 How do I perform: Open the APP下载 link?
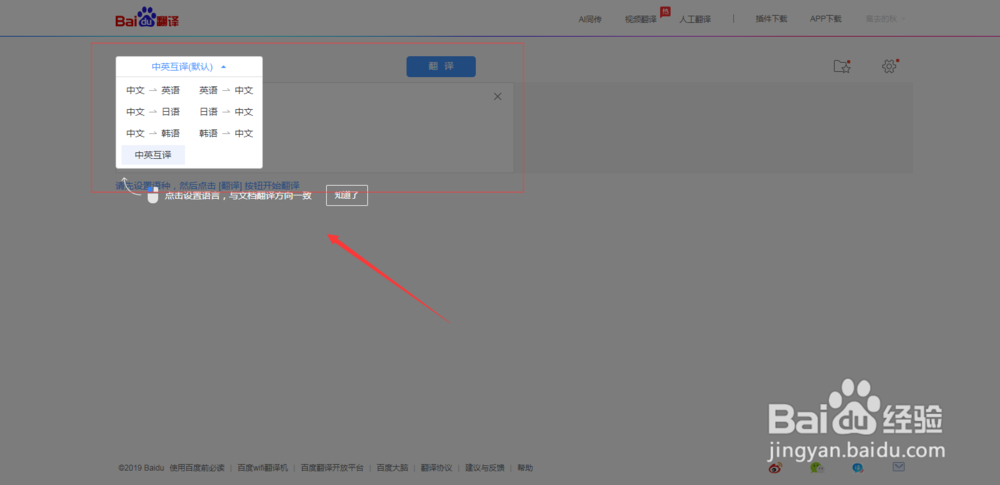pos(826,19)
